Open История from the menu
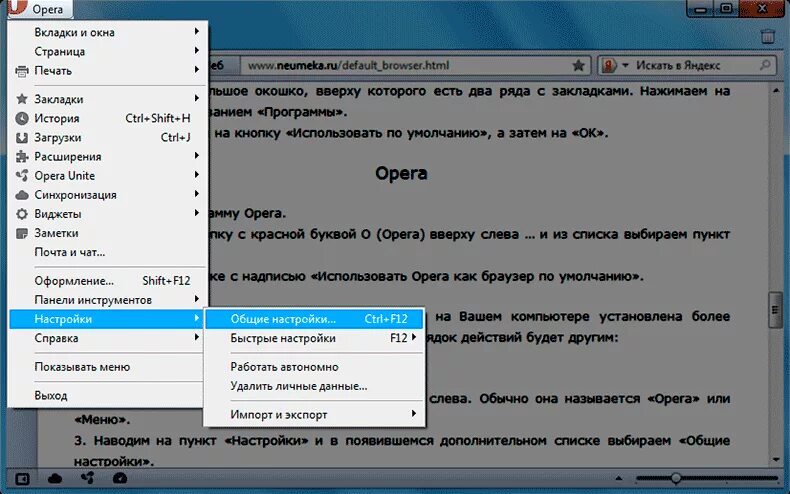The height and width of the screenshot is (494, 790). [108, 118]
